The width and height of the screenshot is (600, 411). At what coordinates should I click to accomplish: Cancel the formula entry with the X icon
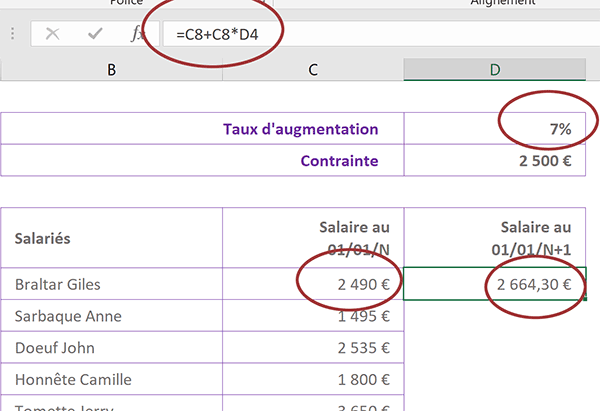pos(52,34)
